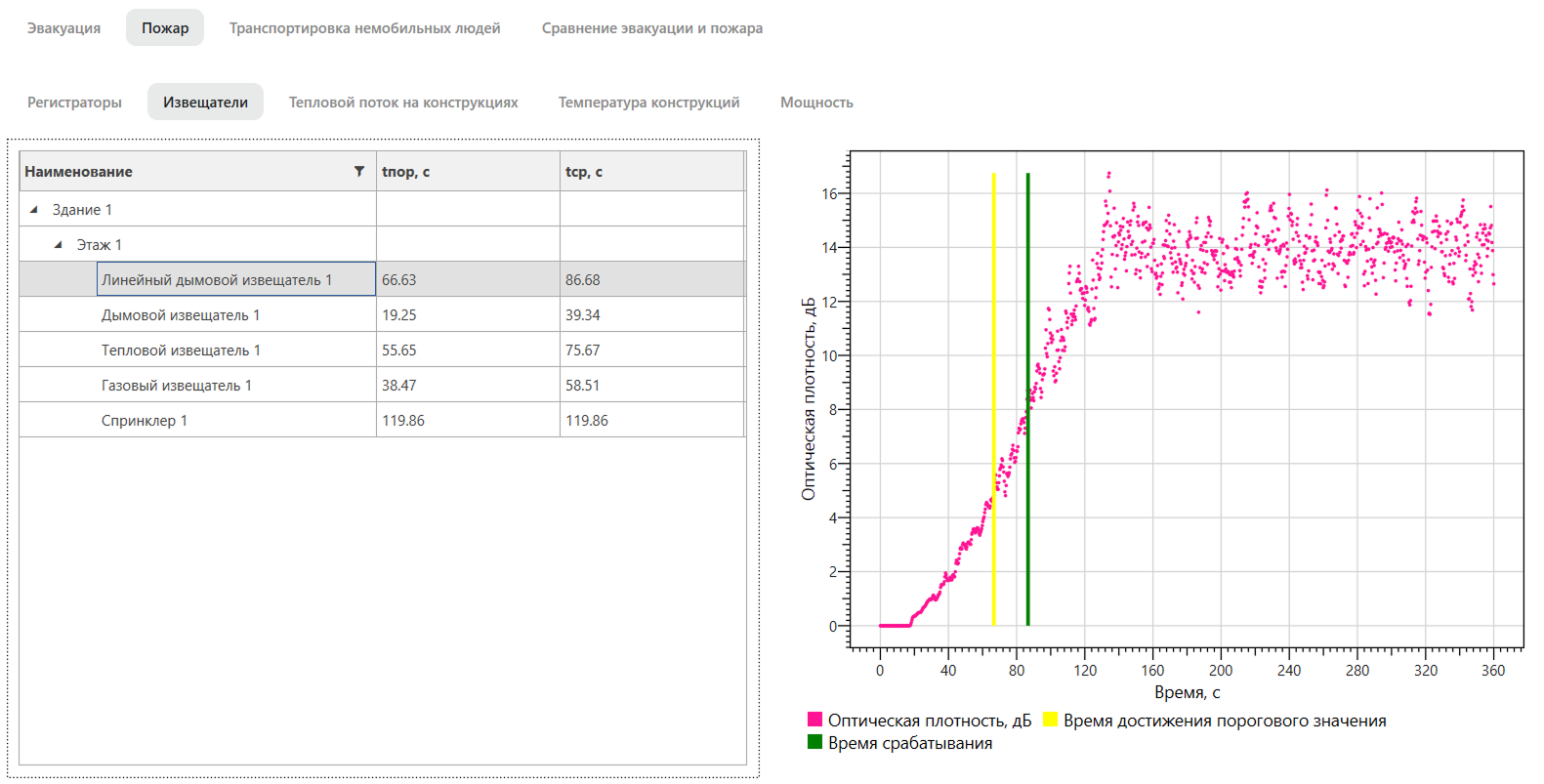Click the Наименование column header

pos(198,171)
